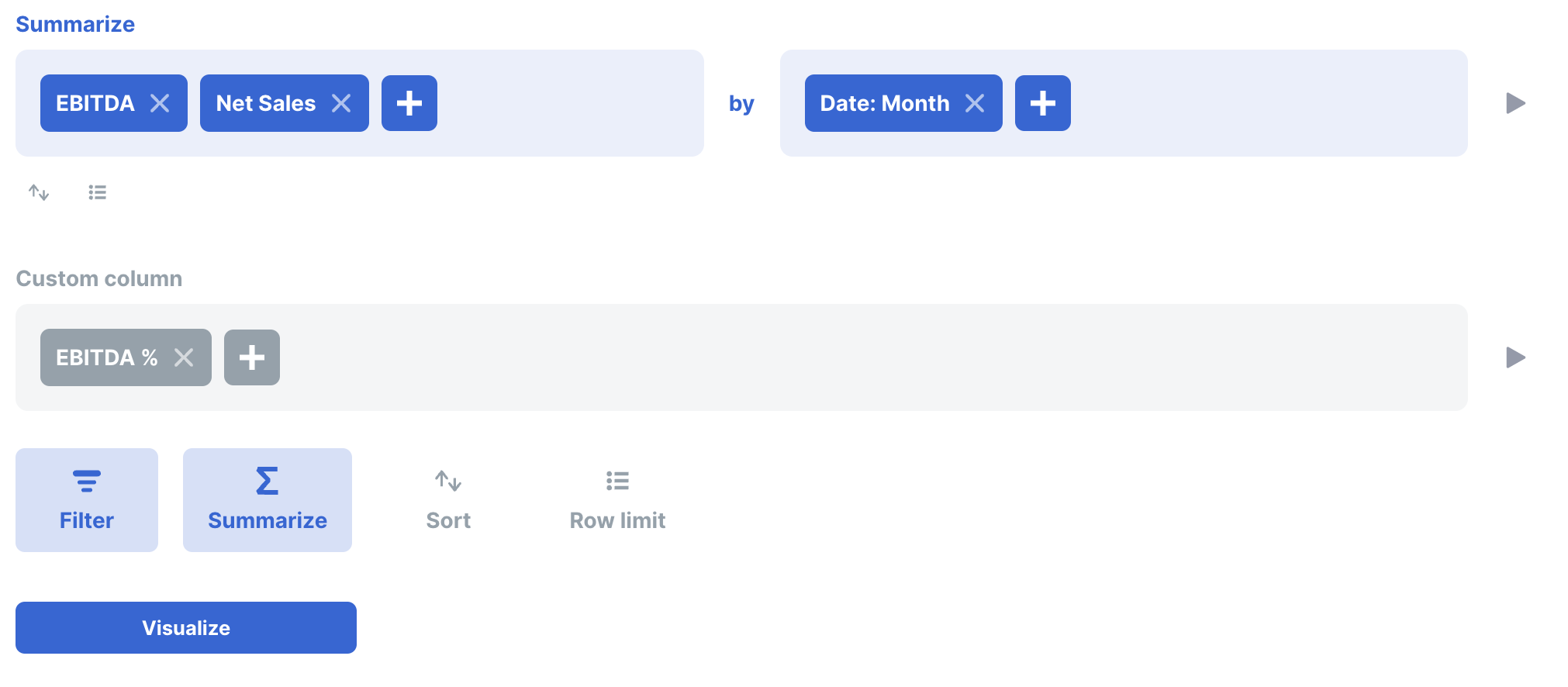Open the Net Sales metric pill
Image resolution: width=1568 pixels, height=687 pixels.
click(x=265, y=103)
